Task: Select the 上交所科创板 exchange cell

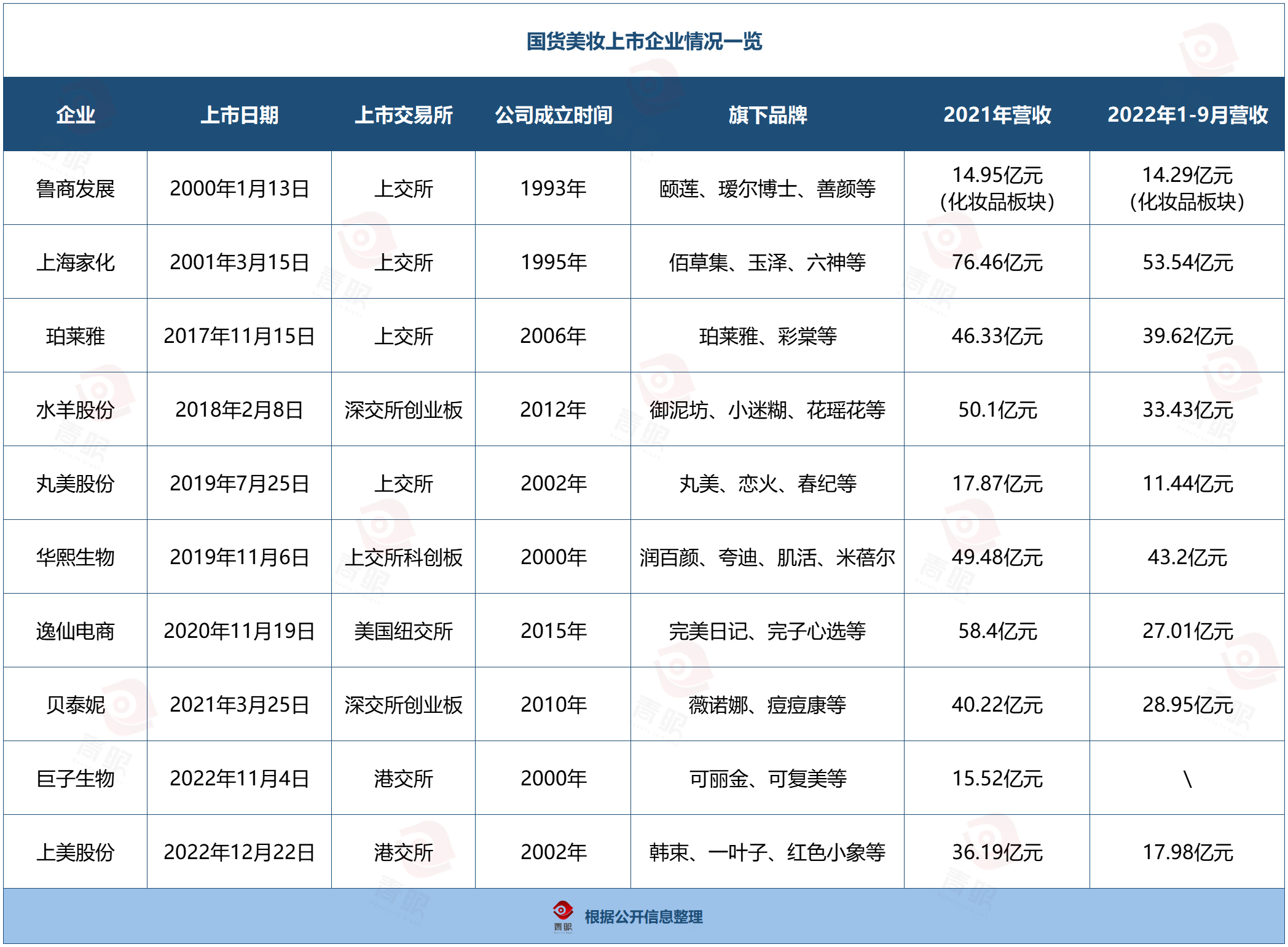Action: tap(403, 557)
